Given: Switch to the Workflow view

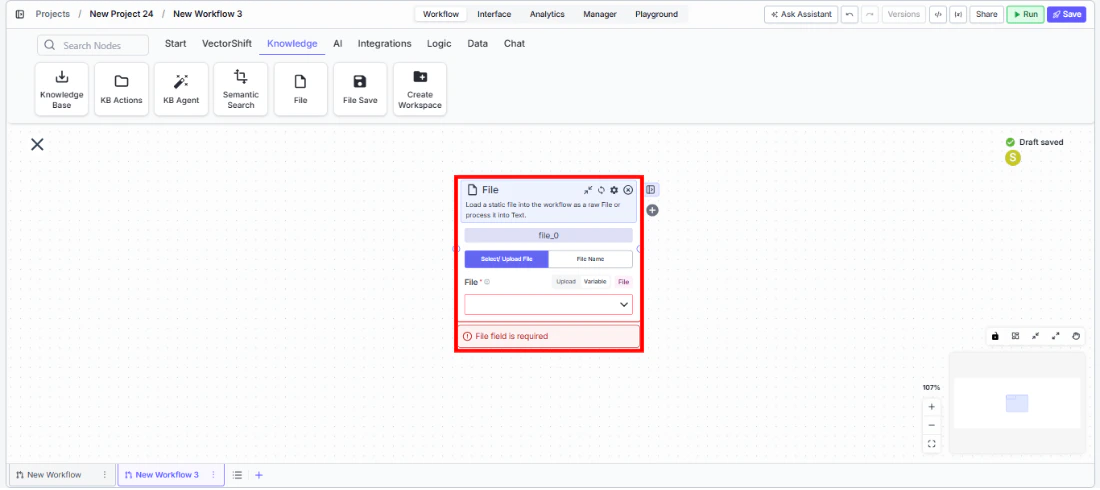Looking at the screenshot, I should pyautogui.click(x=441, y=14).
